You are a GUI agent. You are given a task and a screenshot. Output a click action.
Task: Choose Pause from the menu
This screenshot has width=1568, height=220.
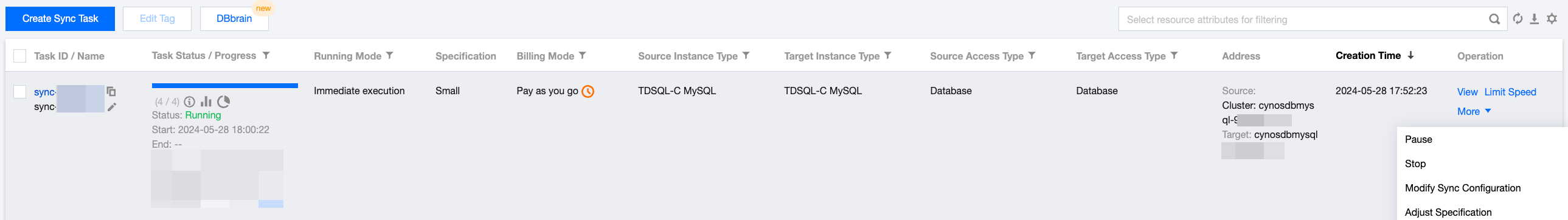(x=1418, y=139)
